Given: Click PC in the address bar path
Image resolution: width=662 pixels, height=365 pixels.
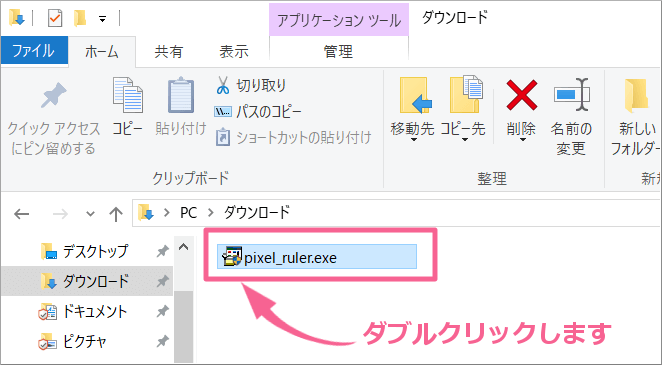Looking at the screenshot, I should pyautogui.click(x=189, y=213).
